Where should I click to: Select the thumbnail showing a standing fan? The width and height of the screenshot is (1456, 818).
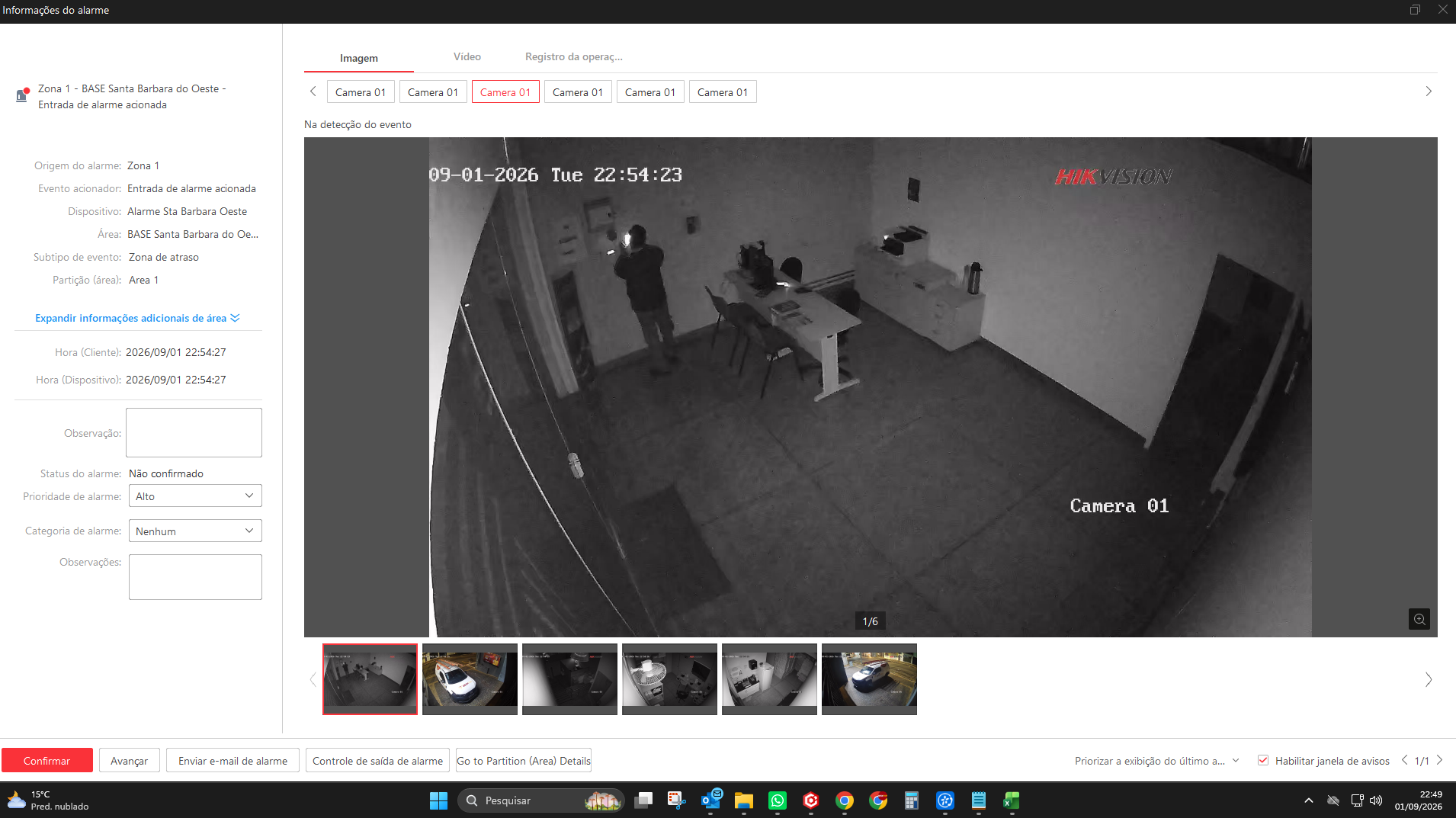pyautogui.click(x=669, y=679)
